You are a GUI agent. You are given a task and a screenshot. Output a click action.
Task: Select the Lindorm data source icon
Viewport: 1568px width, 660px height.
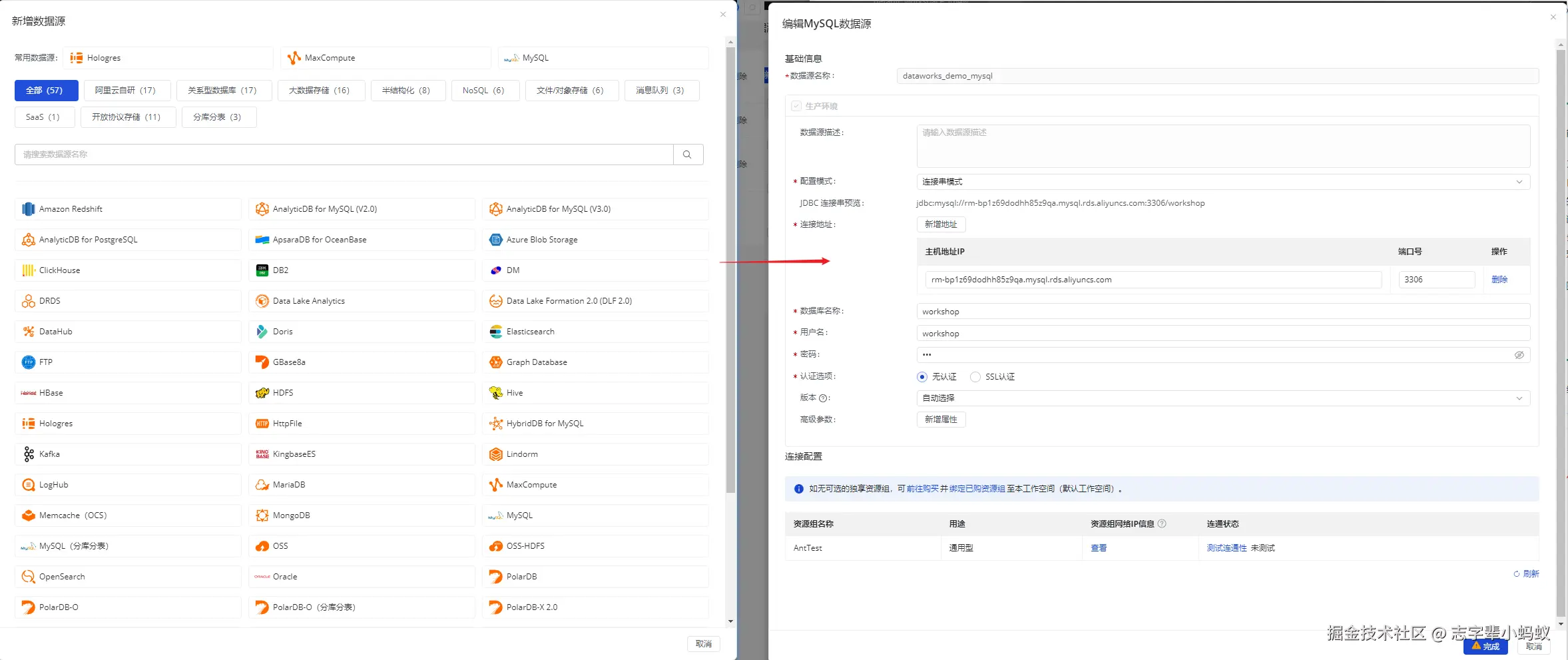click(495, 454)
